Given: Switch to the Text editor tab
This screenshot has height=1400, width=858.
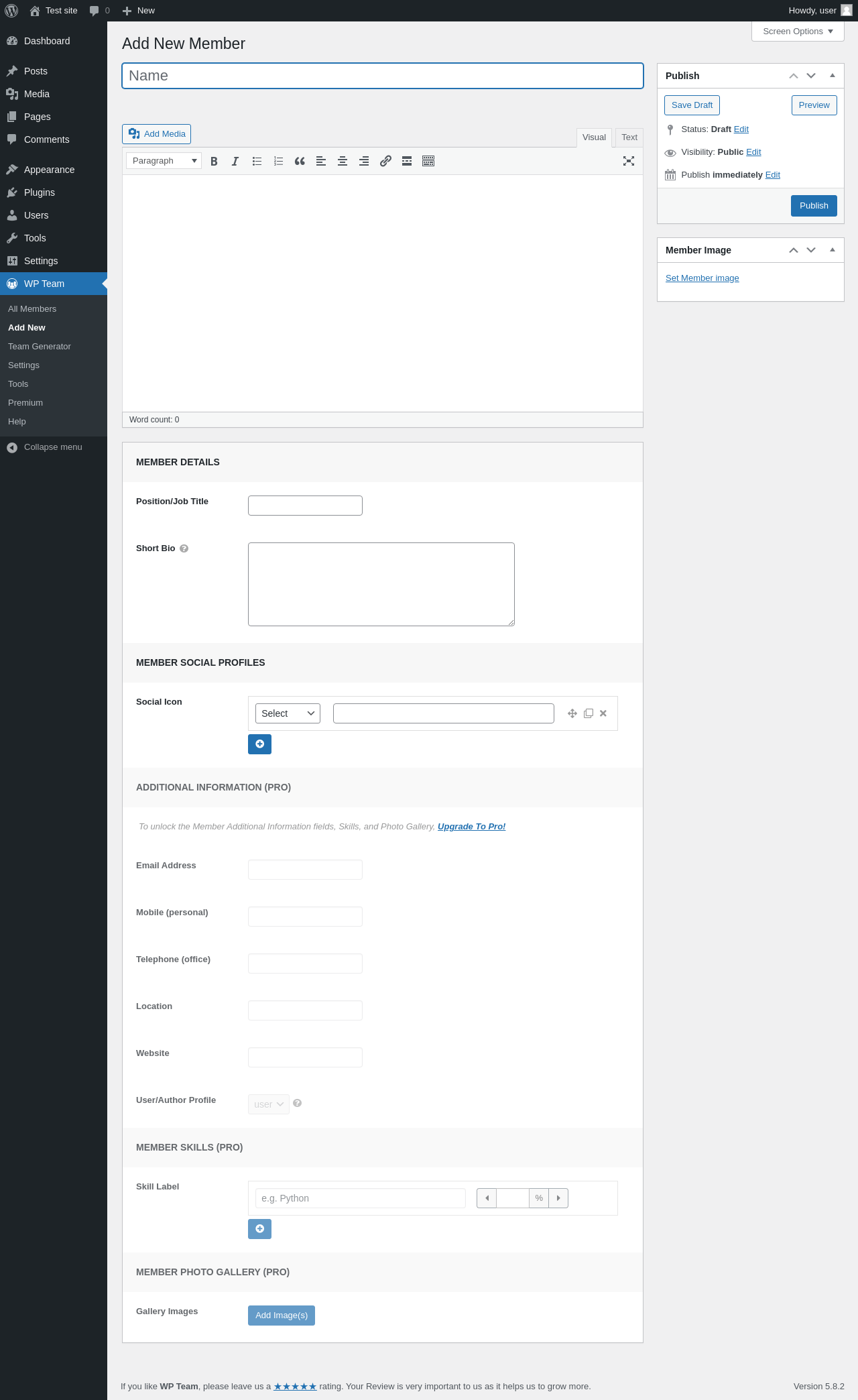Looking at the screenshot, I should click(629, 137).
